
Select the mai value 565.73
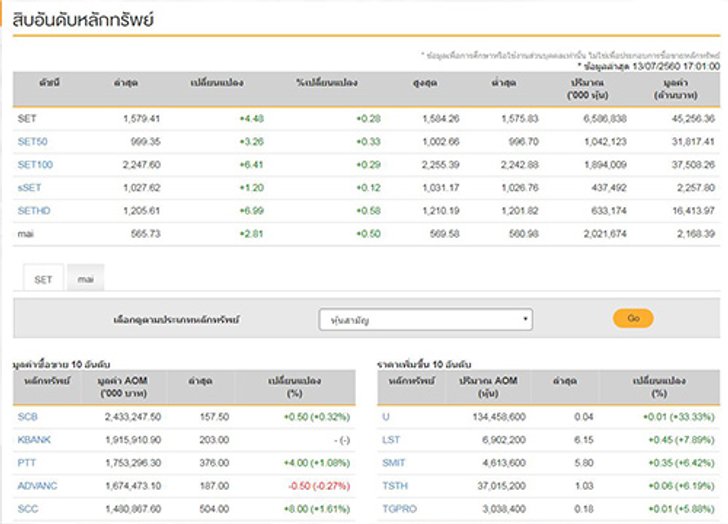(x=146, y=234)
